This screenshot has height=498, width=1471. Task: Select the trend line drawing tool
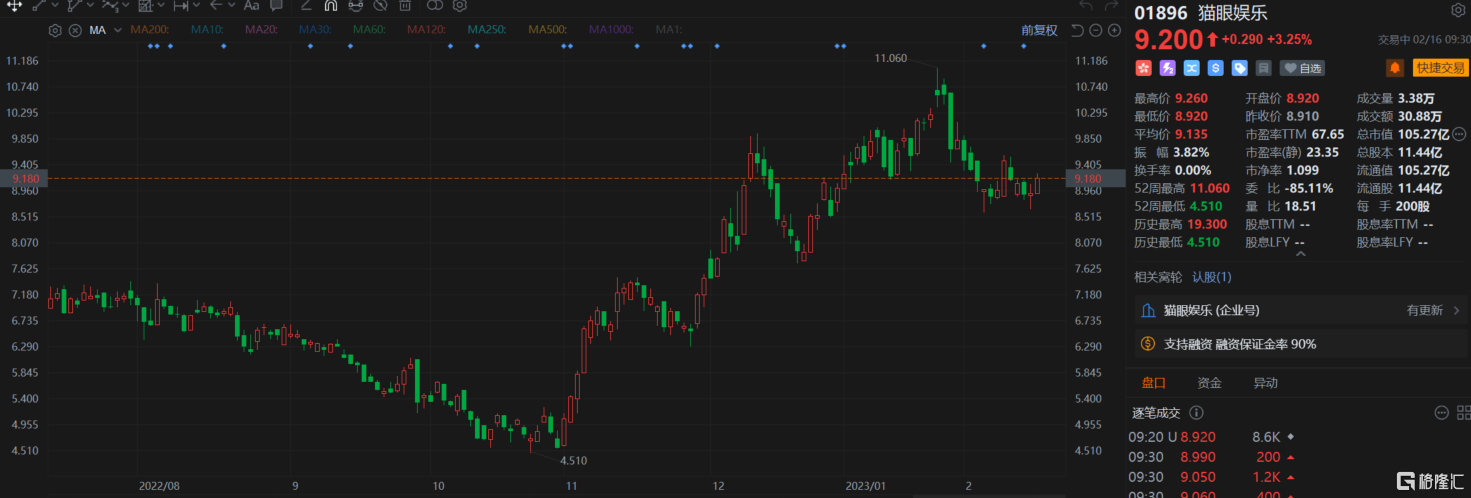39,5
